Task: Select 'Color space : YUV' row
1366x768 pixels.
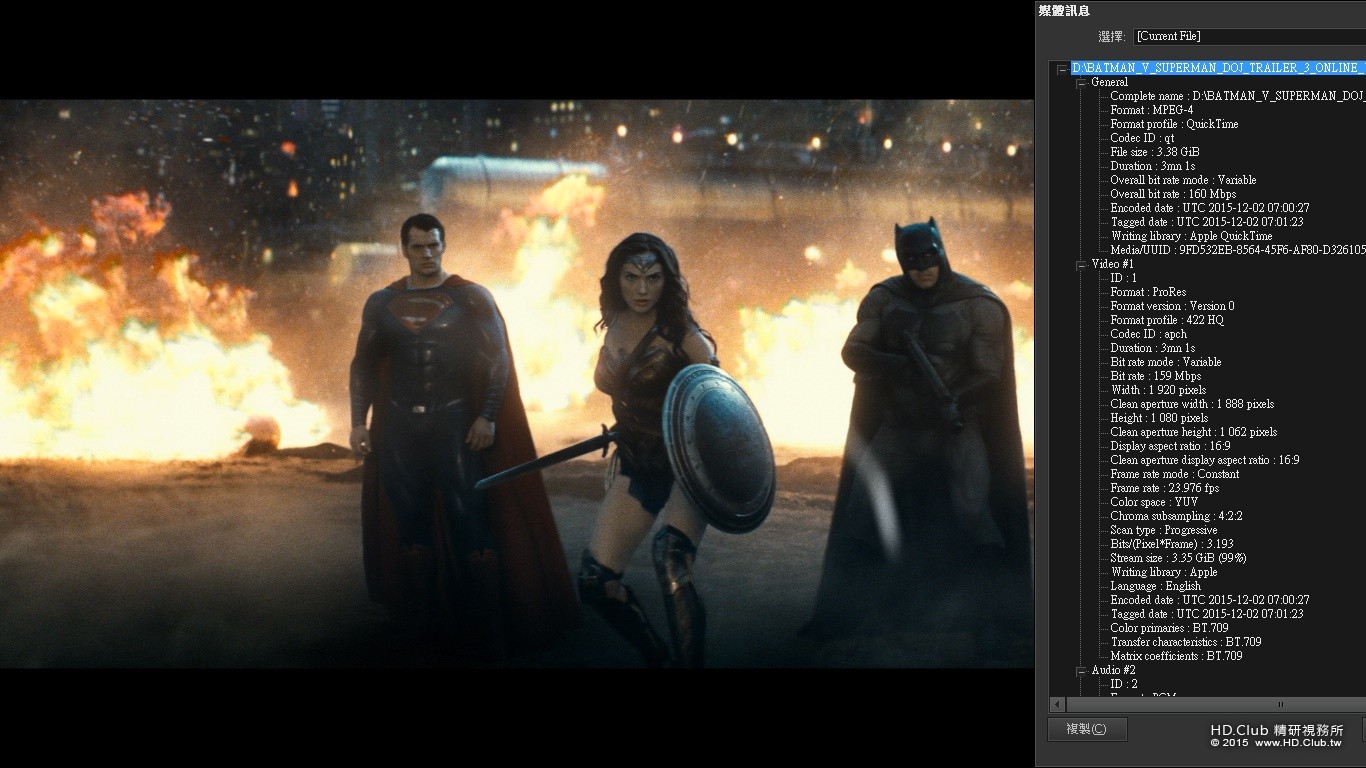Action: pyautogui.click(x=1154, y=502)
